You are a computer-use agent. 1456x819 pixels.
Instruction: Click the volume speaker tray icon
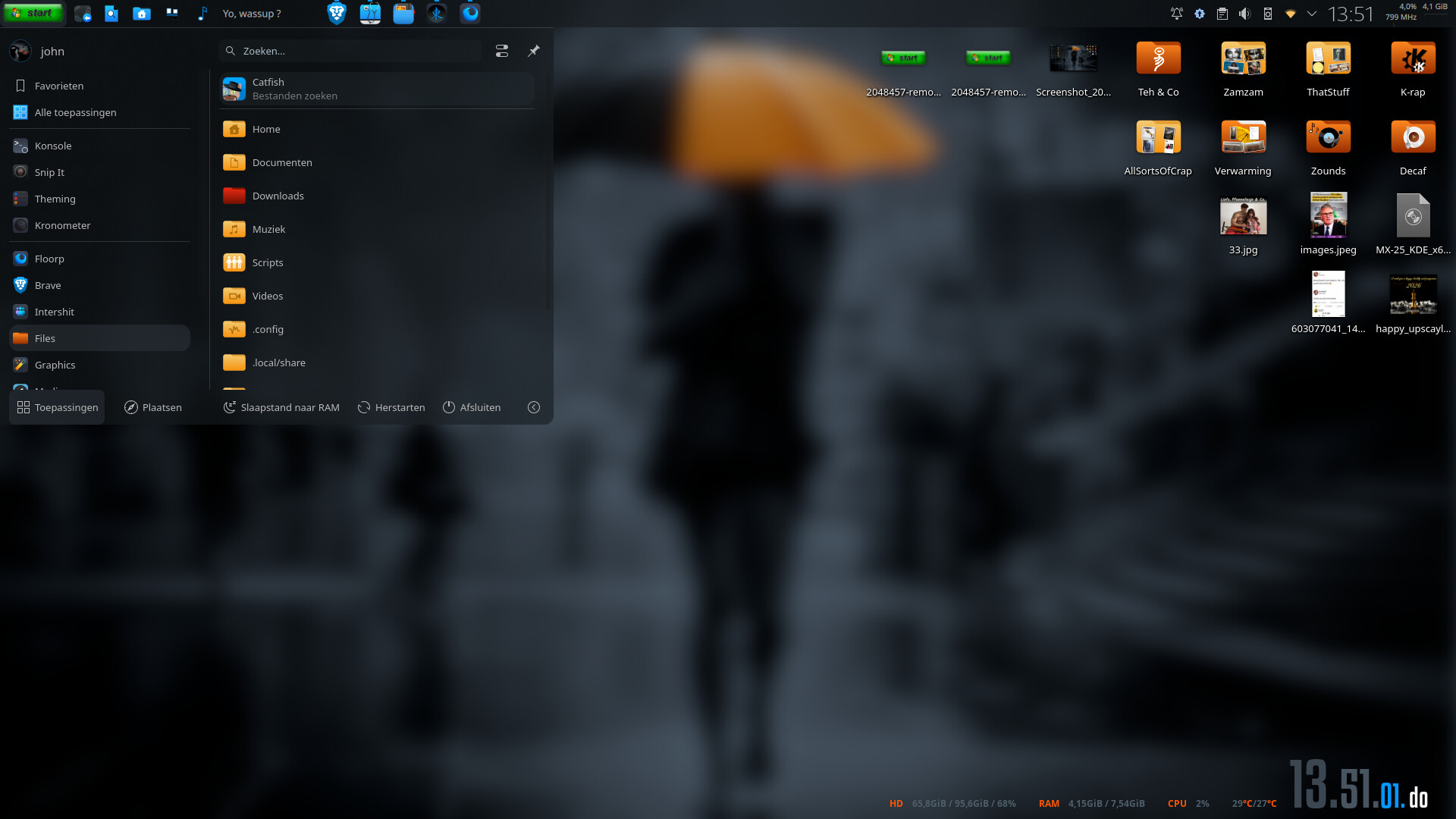coord(1244,14)
